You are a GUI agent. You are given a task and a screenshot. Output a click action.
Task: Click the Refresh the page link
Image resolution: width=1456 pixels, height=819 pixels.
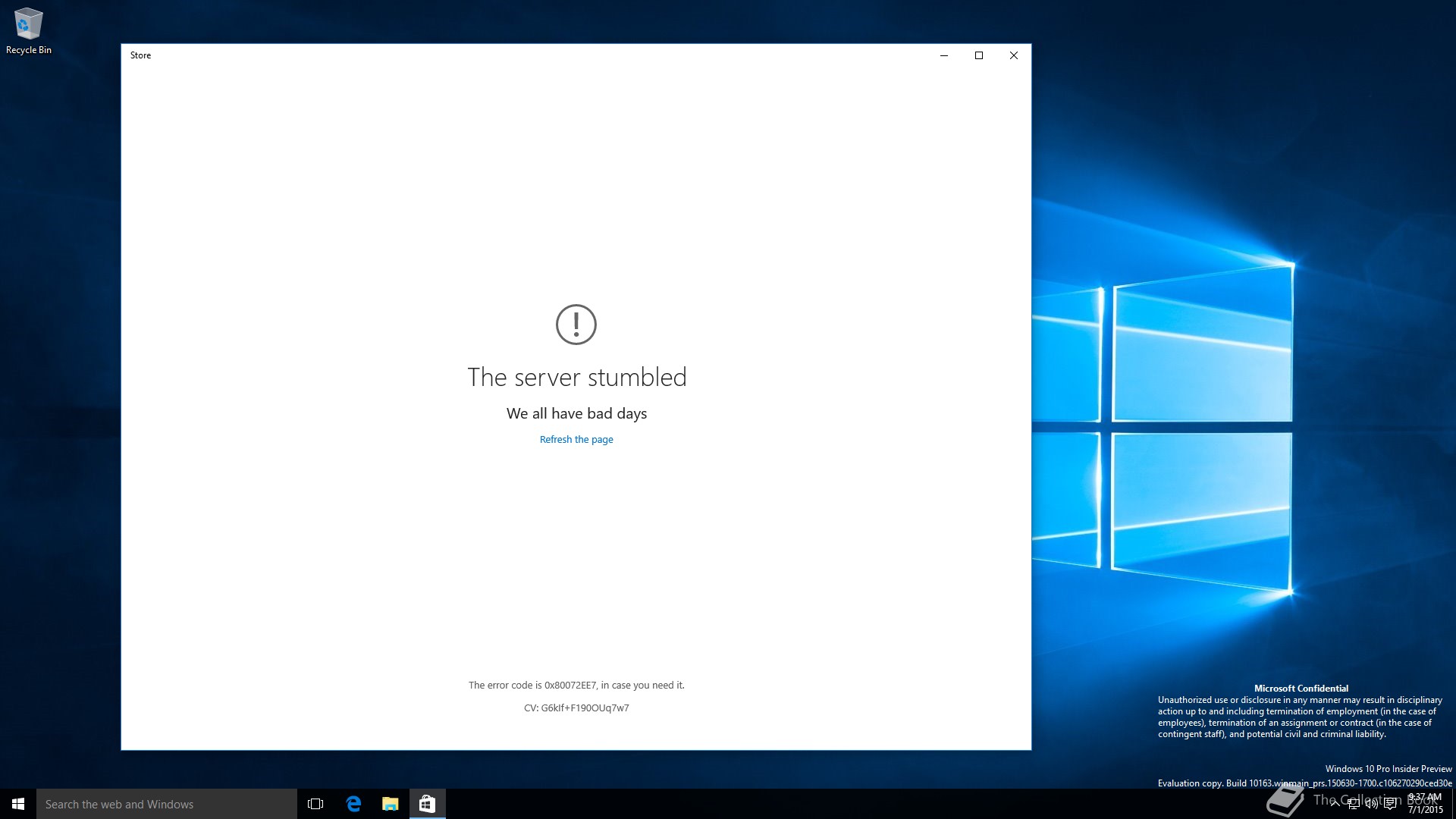576,440
